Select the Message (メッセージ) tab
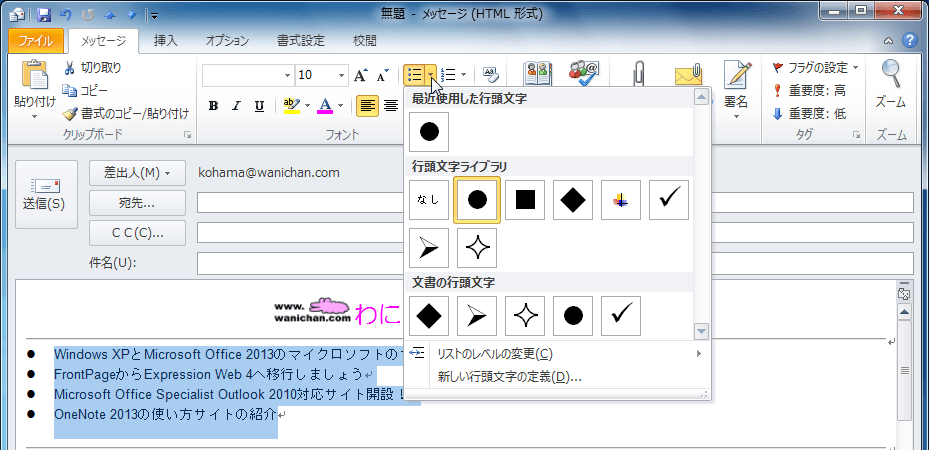Screen dimensions: 929x450 point(104,41)
